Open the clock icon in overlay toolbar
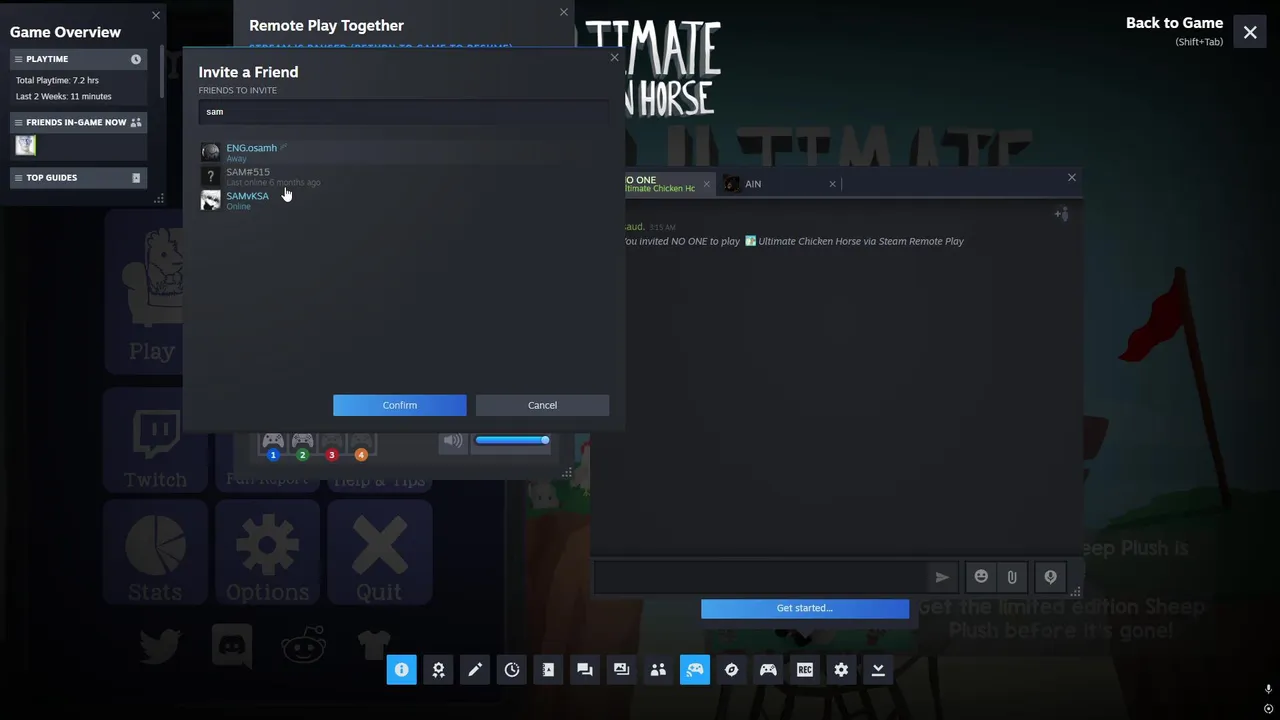The height and width of the screenshot is (720, 1280). pos(511,670)
